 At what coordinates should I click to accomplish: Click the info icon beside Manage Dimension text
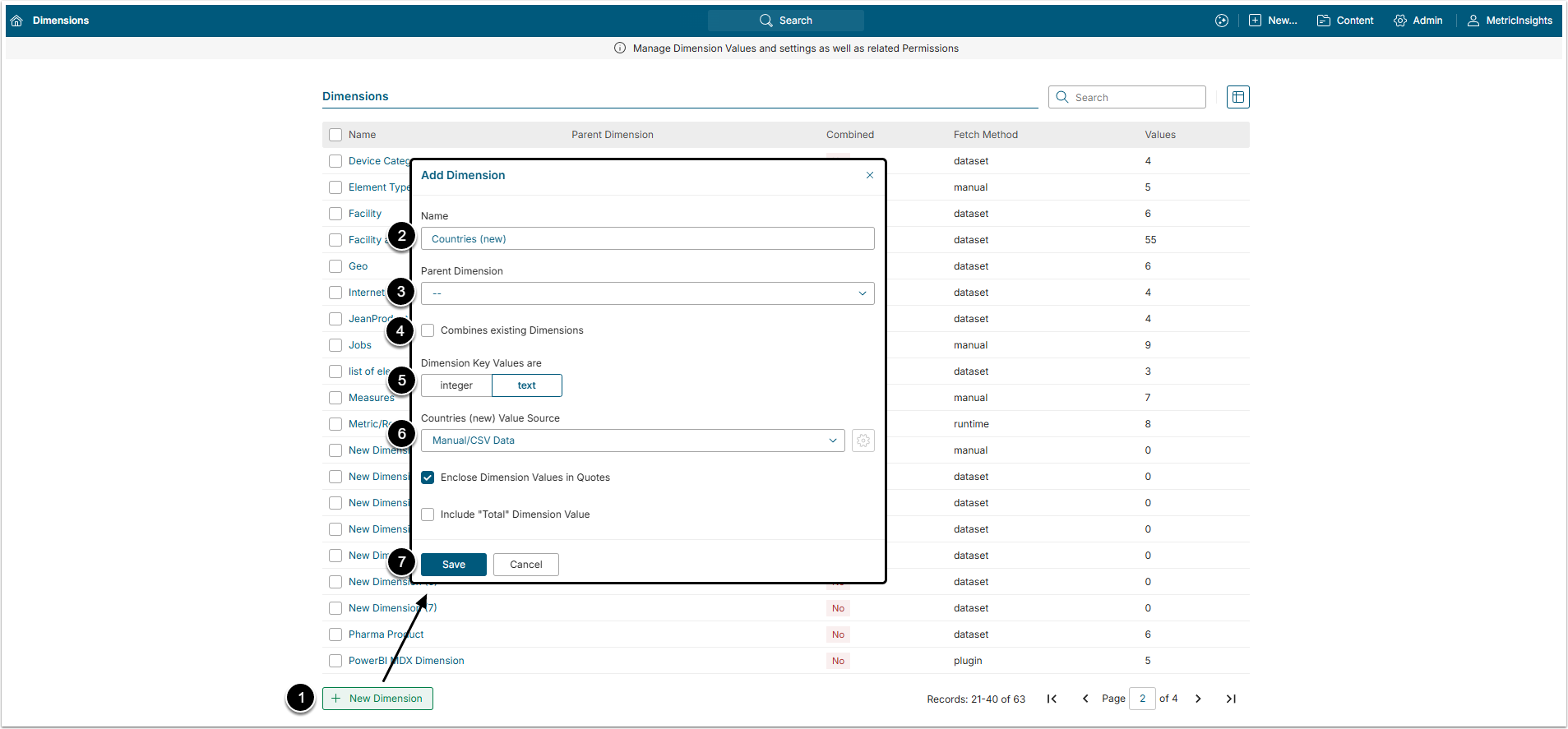tap(620, 48)
